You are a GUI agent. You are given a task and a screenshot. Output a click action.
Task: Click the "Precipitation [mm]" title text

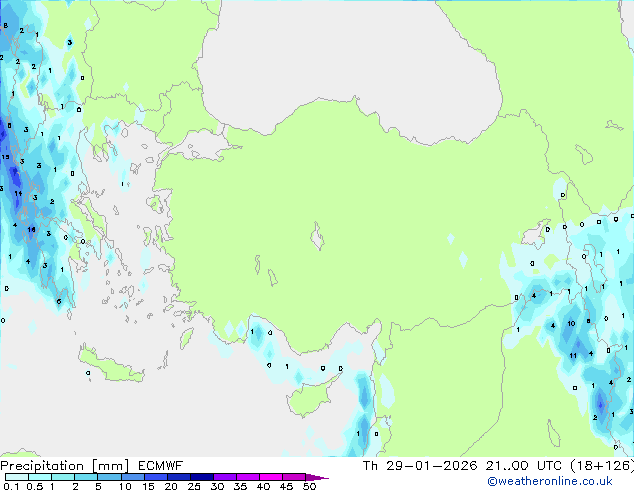[x=64, y=466]
